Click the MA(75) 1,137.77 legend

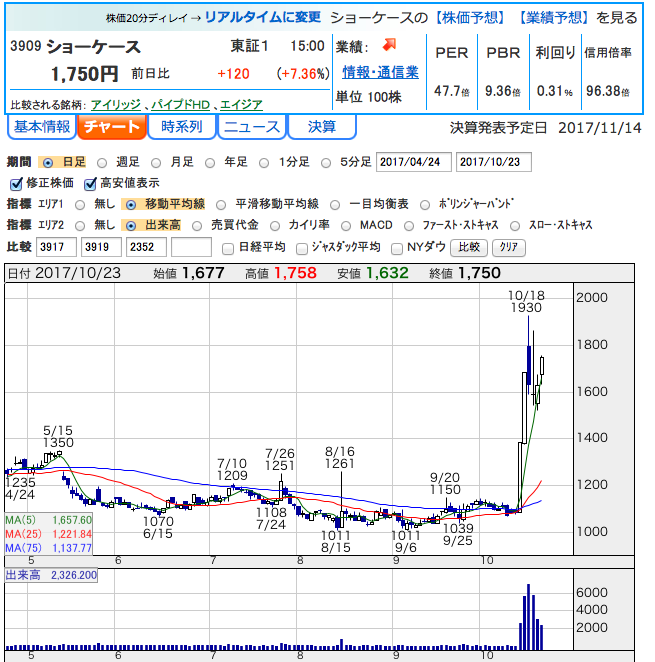[x=48, y=548]
